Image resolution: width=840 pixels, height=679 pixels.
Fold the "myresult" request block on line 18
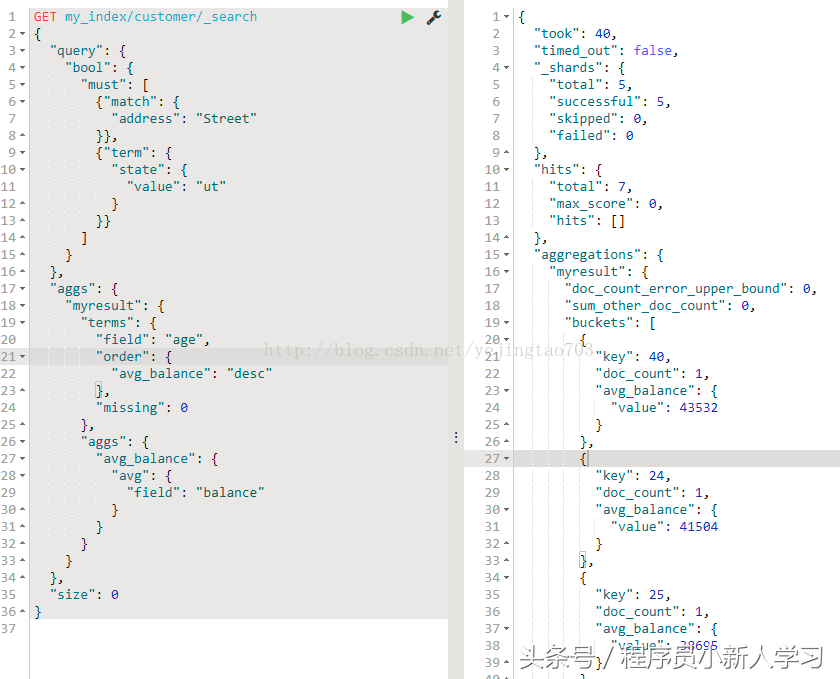[x=22, y=305]
